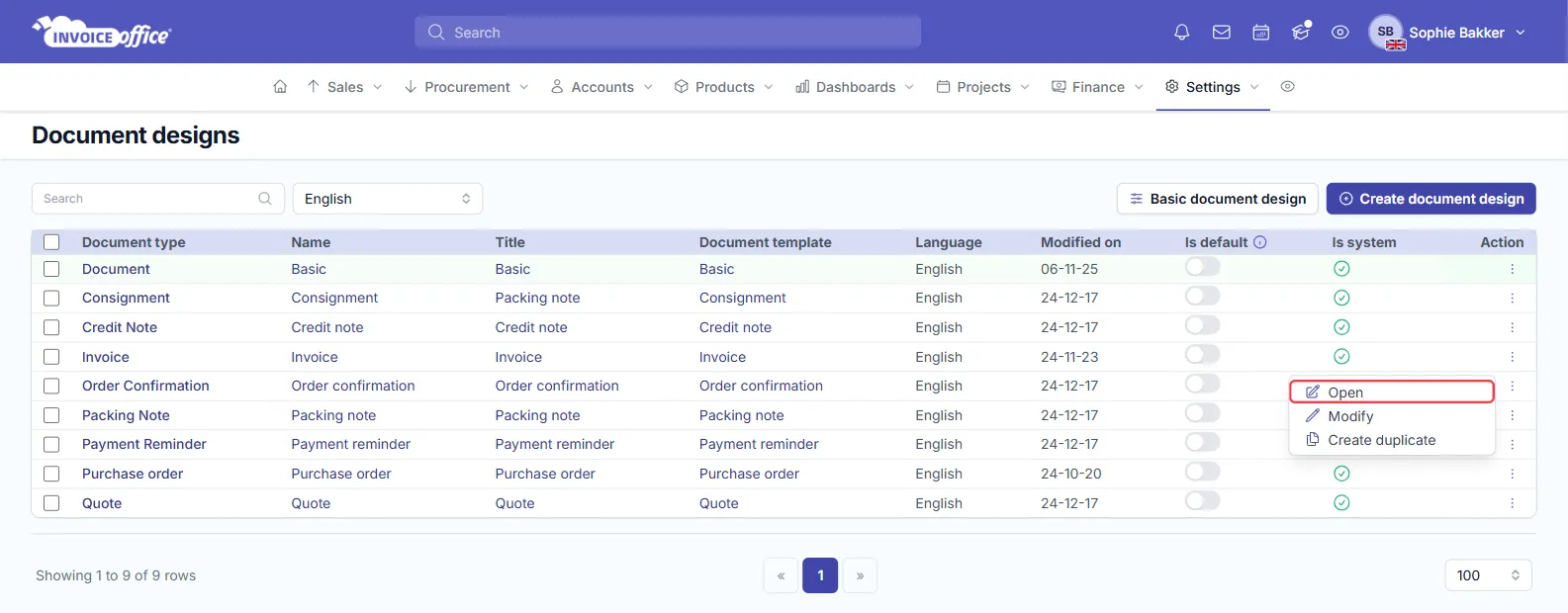Click Is system checkmark in Quote row

[x=1341, y=502]
